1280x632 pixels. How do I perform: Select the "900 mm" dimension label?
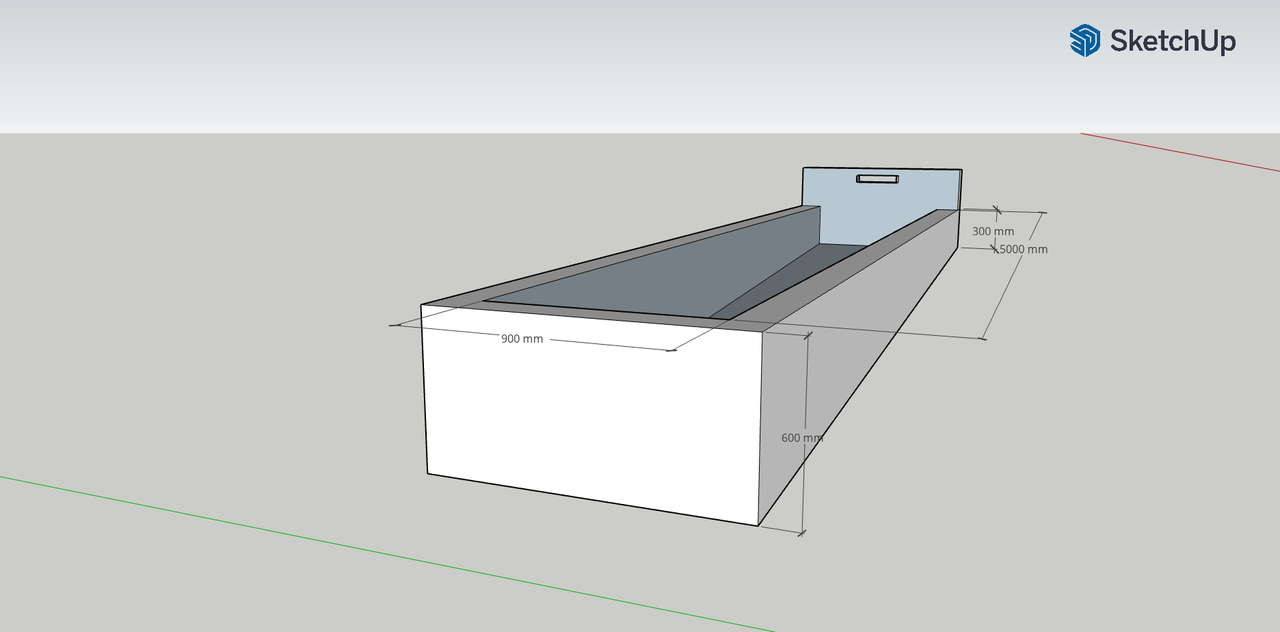(x=522, y=339)
